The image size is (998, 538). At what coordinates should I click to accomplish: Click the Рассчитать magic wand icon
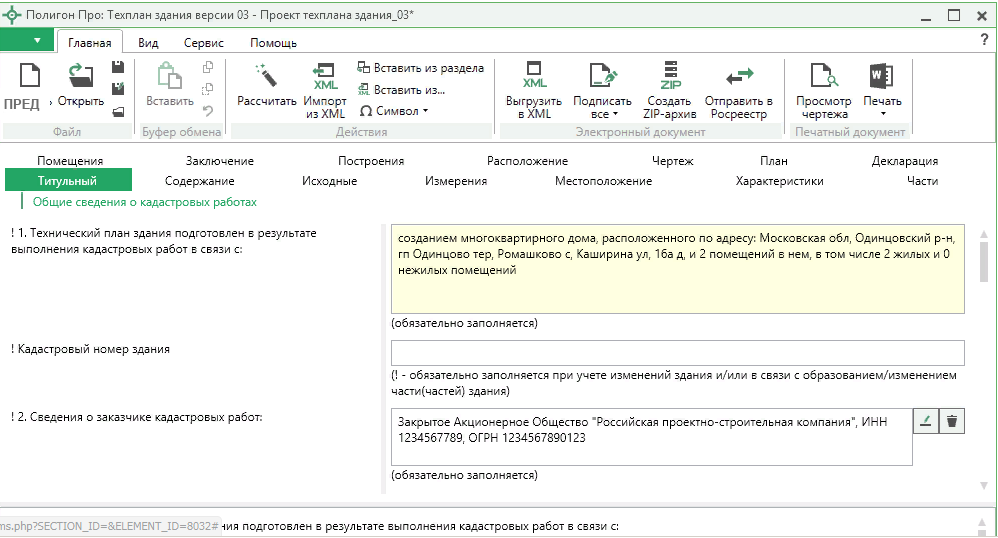click(x=266, y=78)
